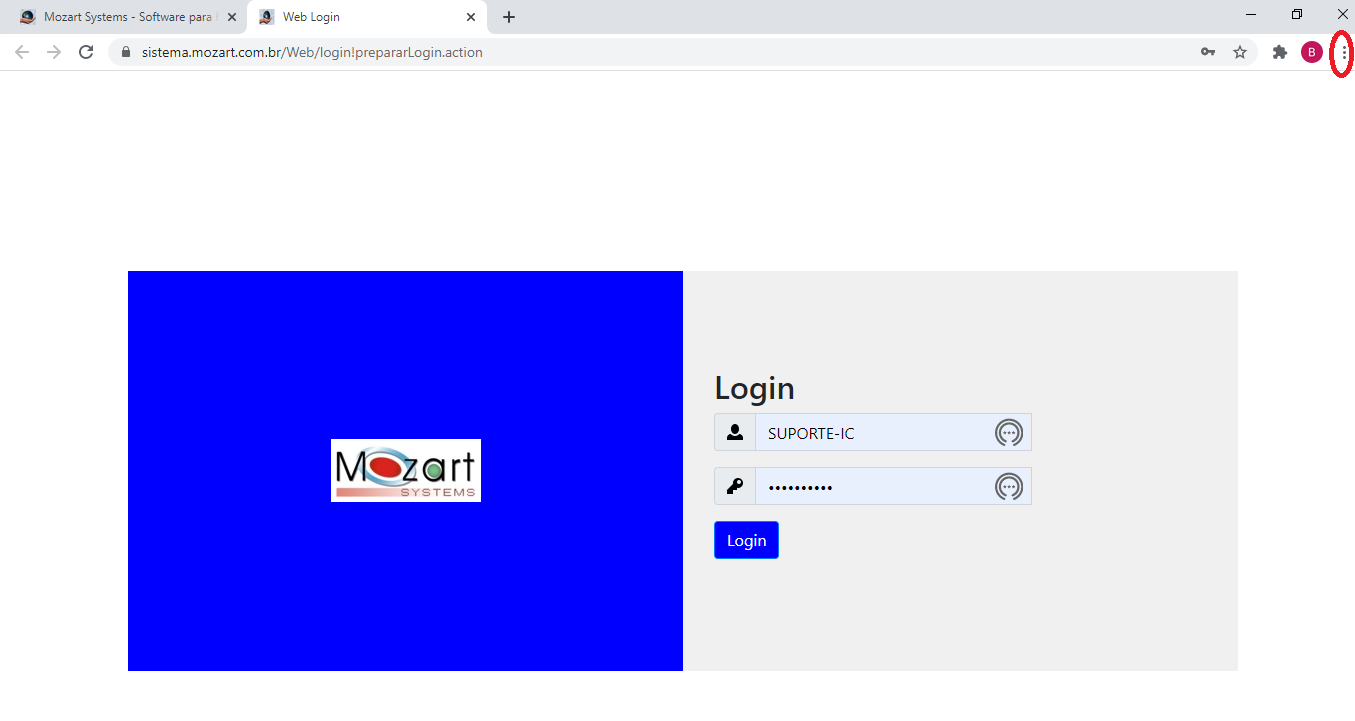Viewport: 1355px width, 721px height.
Task: Close the Mozart Systems tab
Action: (x=232, y=17)
